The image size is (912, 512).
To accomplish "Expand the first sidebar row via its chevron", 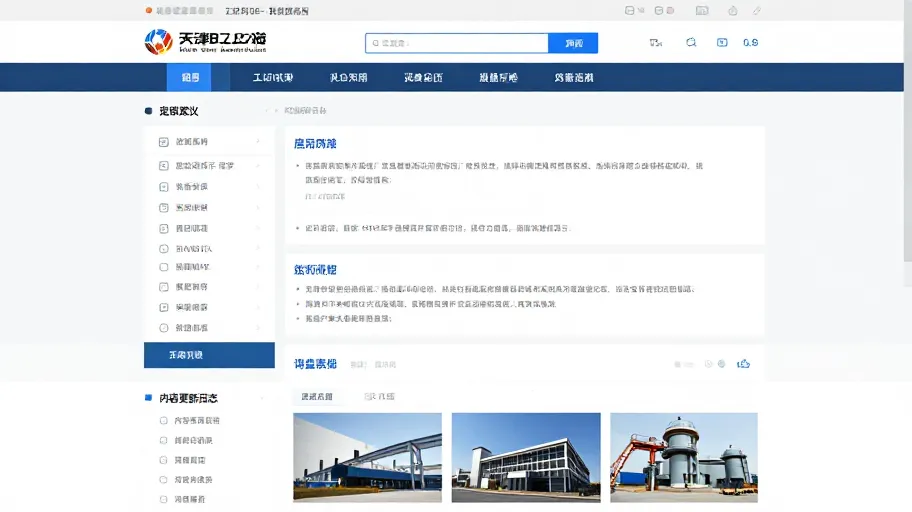I will [x=258, y=141].
